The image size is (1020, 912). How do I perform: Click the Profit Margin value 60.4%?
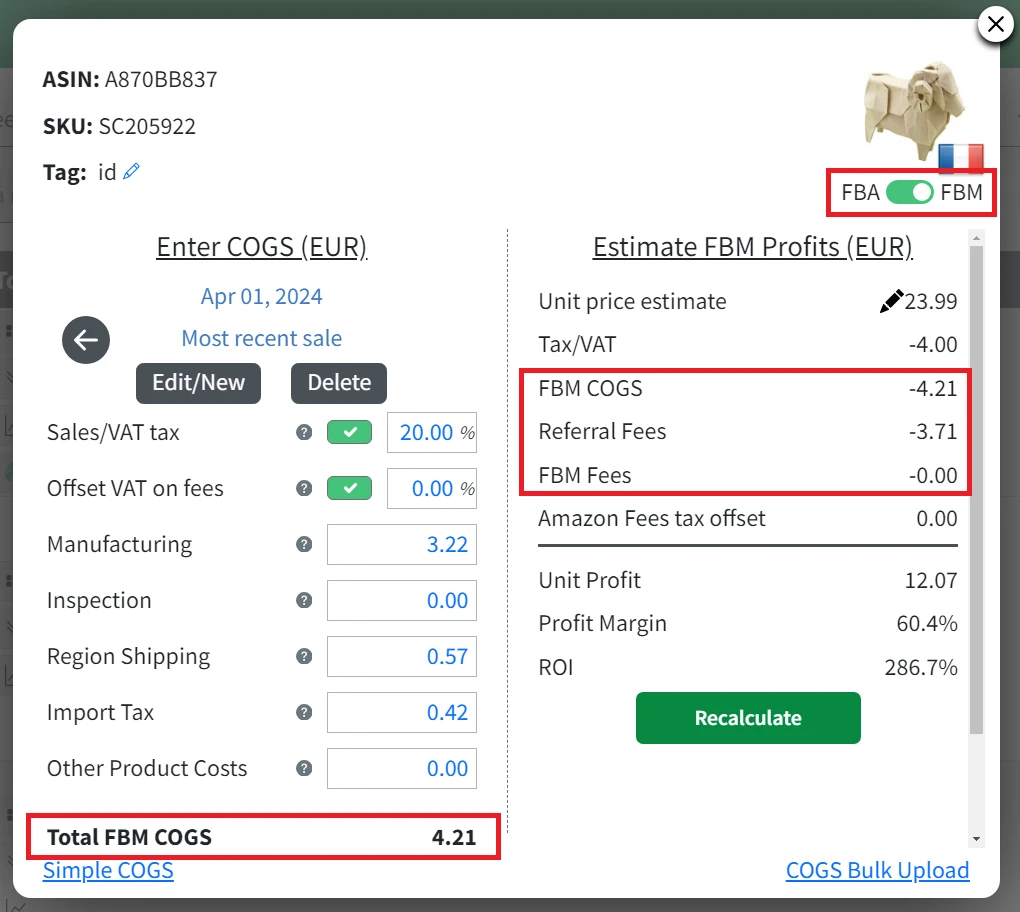927,624
